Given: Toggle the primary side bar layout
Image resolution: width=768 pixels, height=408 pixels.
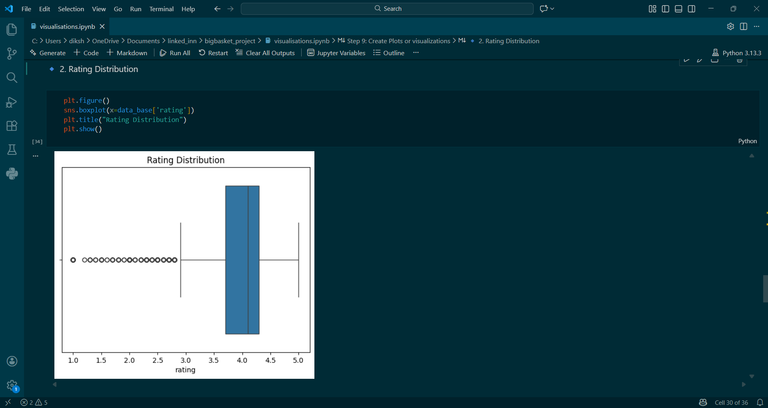Looking at the screenshot, I should [x=665, y=9].
